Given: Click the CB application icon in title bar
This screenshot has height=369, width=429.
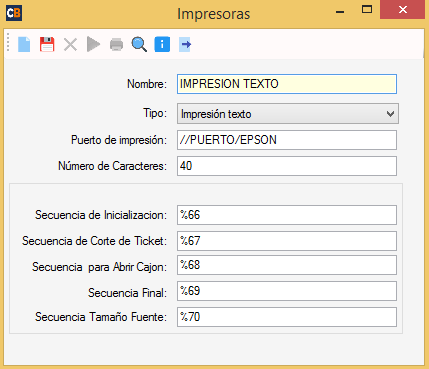Looking at the screenshot, I should (x=14, y=13).
